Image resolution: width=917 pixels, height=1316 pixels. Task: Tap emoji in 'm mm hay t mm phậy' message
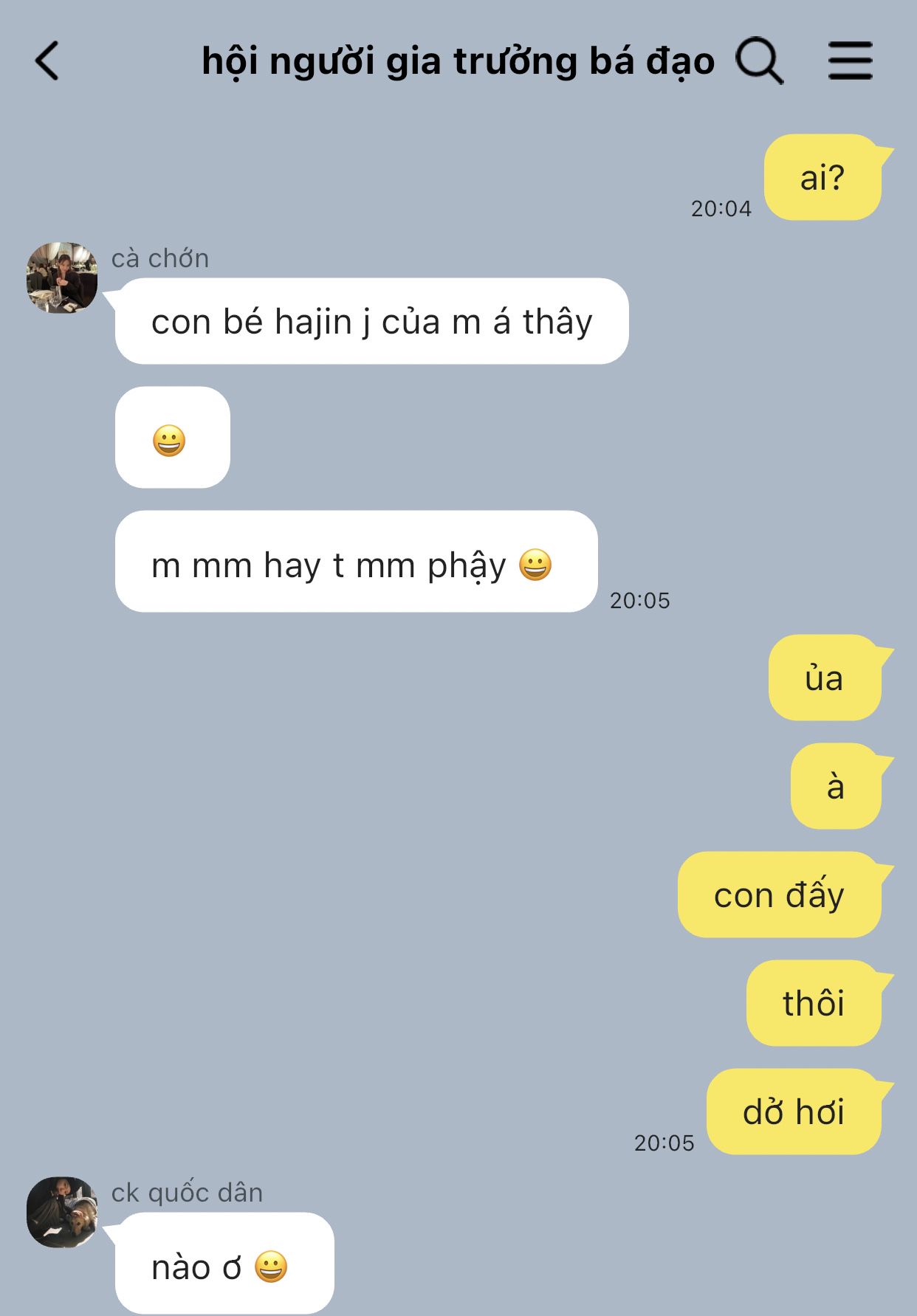(x=535, y=565)
